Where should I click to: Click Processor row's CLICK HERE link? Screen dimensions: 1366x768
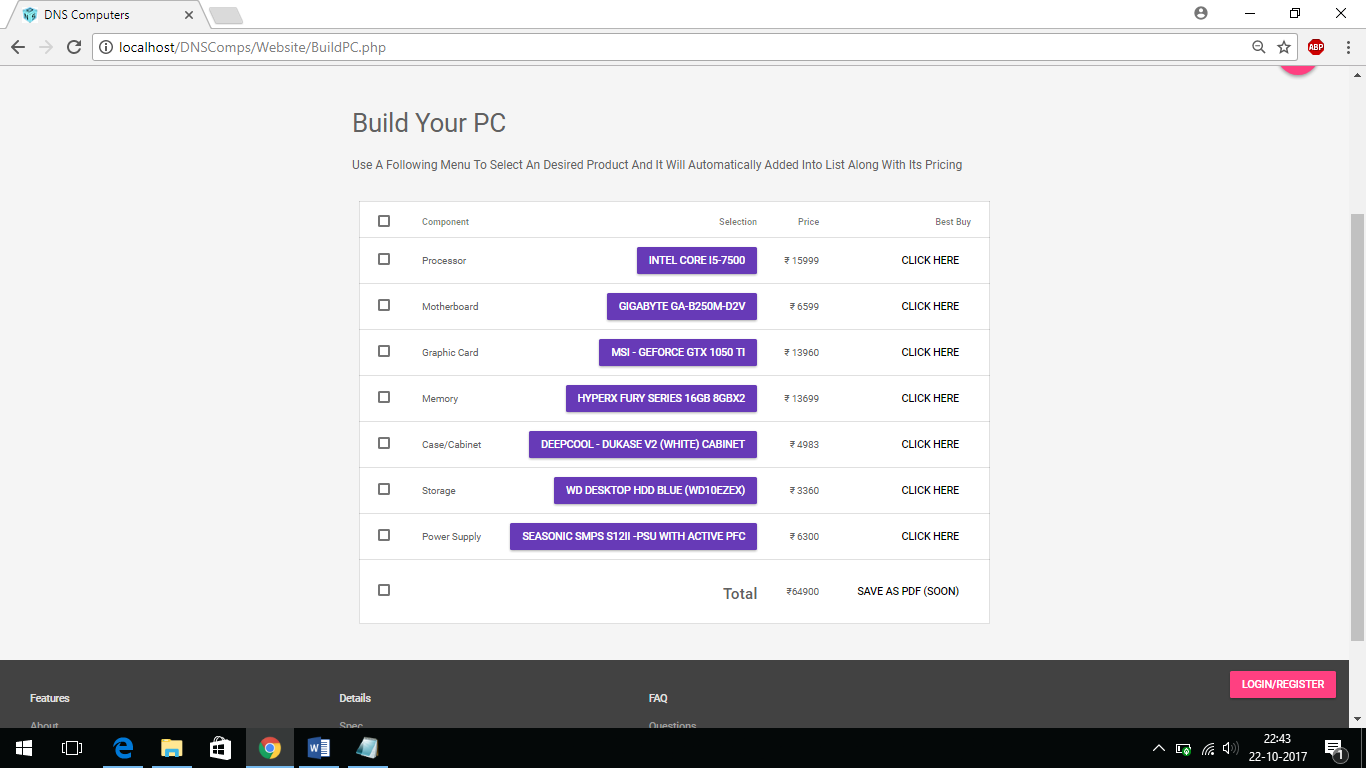click(930, 260)
